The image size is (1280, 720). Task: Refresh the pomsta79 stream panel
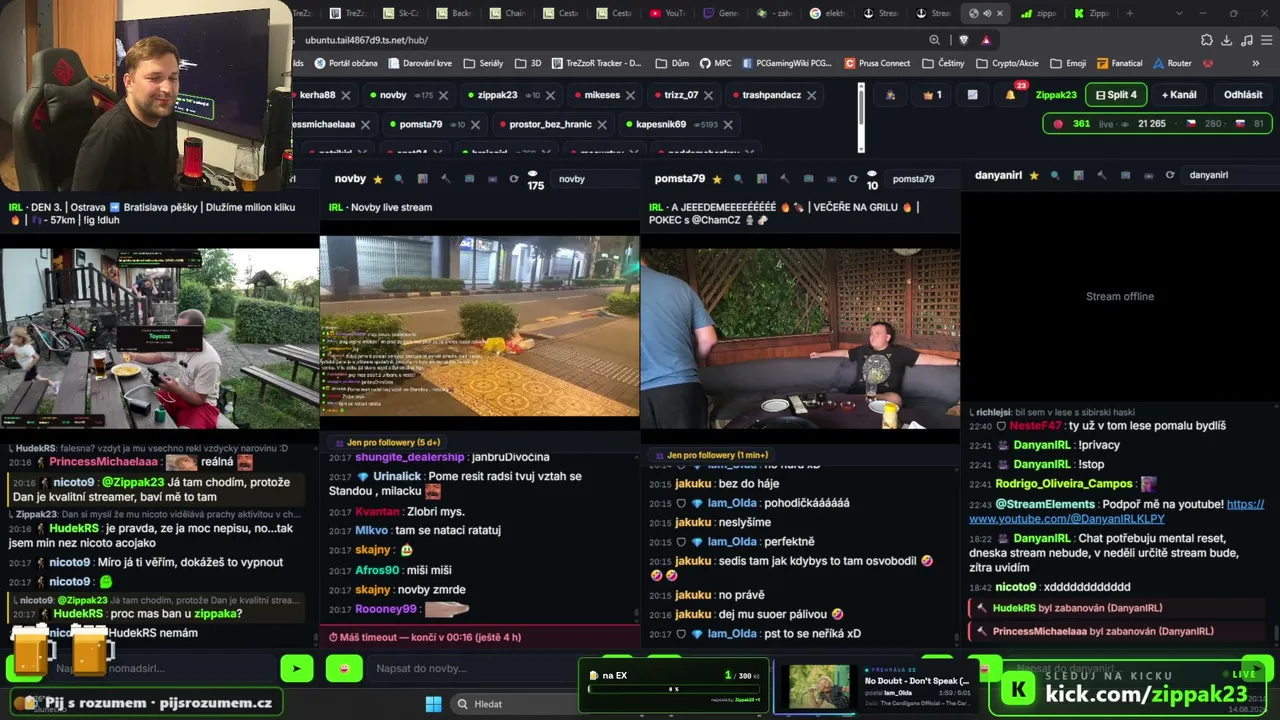pos(853,179)
